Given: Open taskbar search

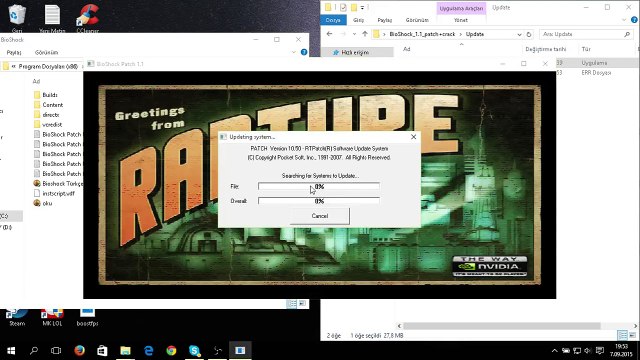Looking at the screenshot, I should coord(34,350).
